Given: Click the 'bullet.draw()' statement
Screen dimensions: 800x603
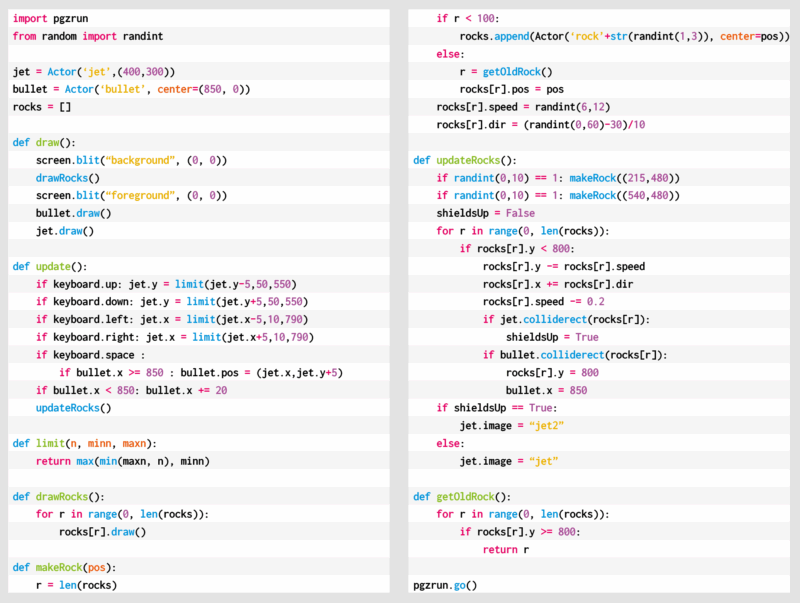Looking at the screenshot, I should 74,213.
